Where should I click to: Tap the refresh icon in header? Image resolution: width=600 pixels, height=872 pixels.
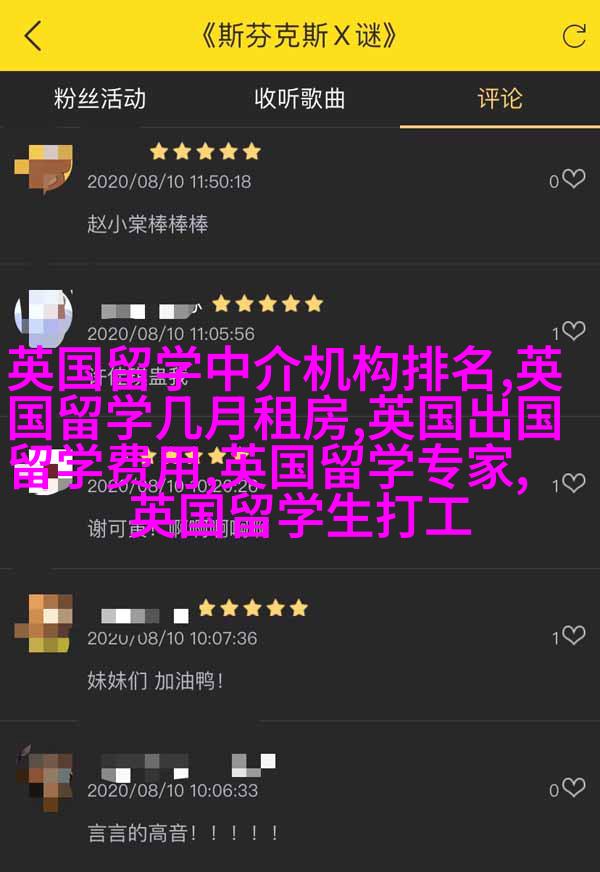(x=574, y=36)
